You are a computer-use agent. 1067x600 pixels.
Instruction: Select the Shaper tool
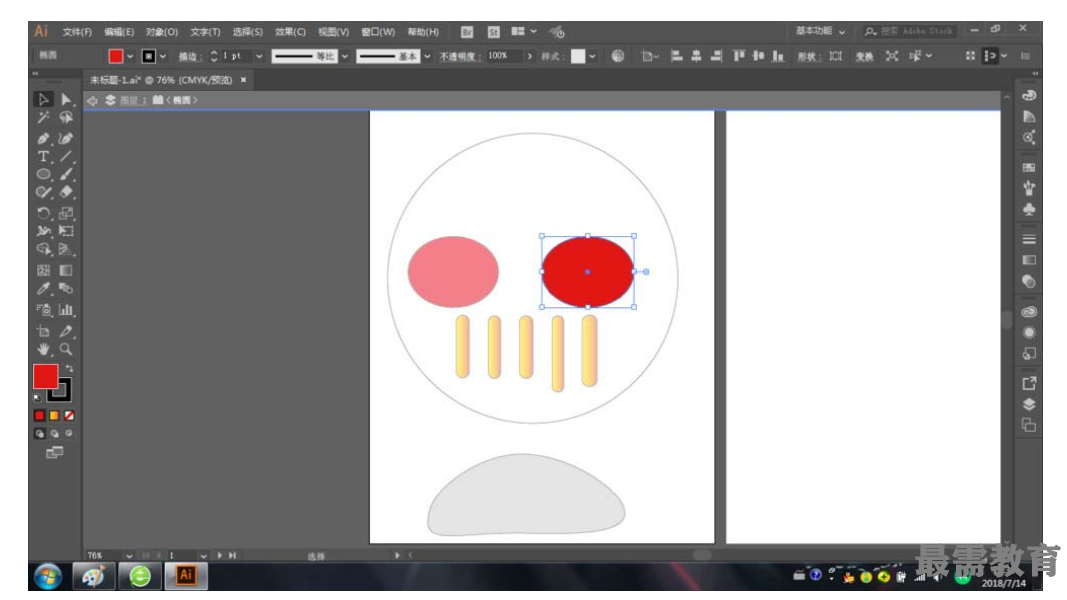[x=43, y=193]
